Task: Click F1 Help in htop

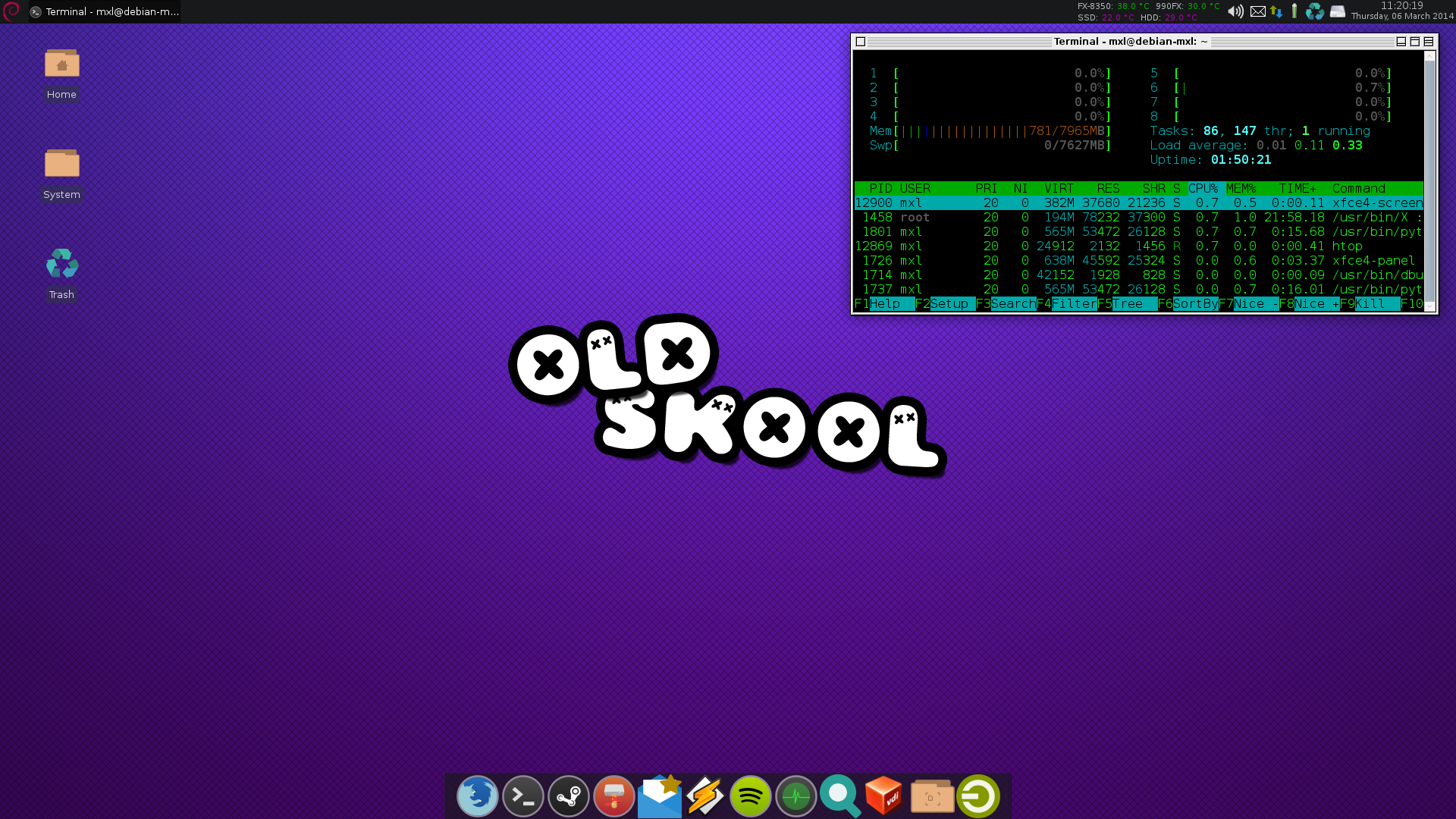Action: click(x=884, y=304)
